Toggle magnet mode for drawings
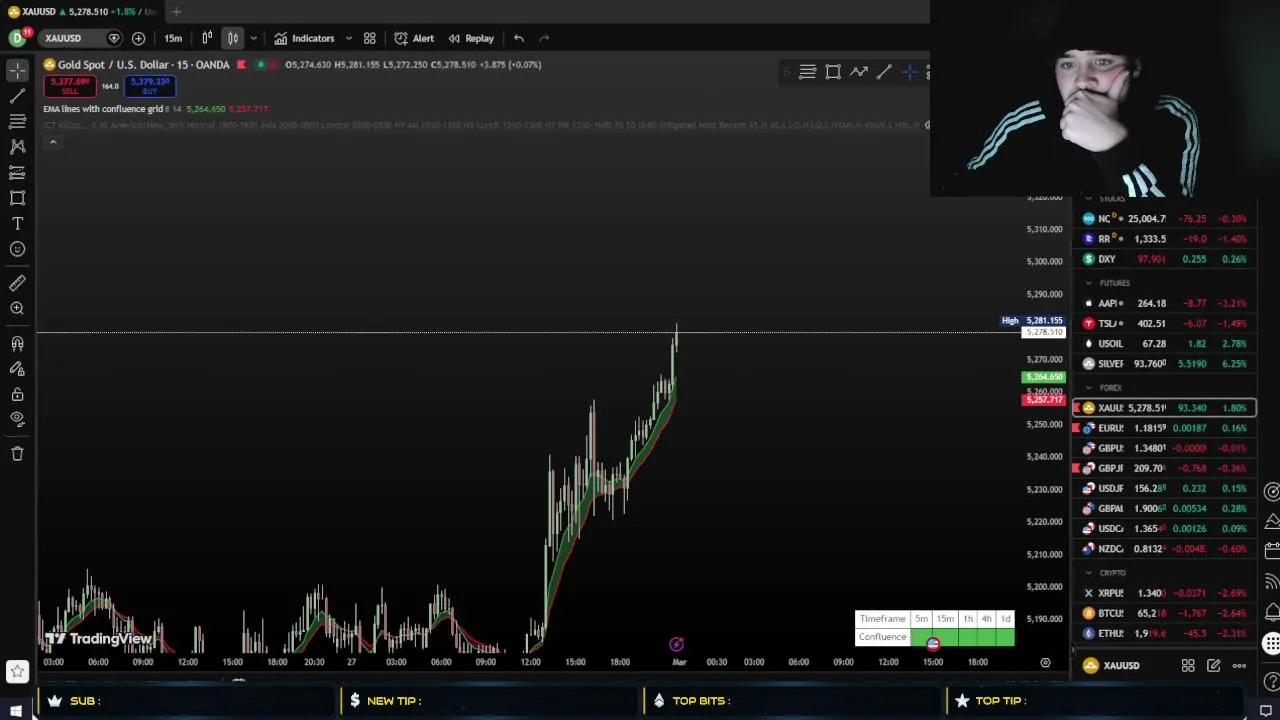The height and width of the screenshot is (720, 1280). click(17, 343)
